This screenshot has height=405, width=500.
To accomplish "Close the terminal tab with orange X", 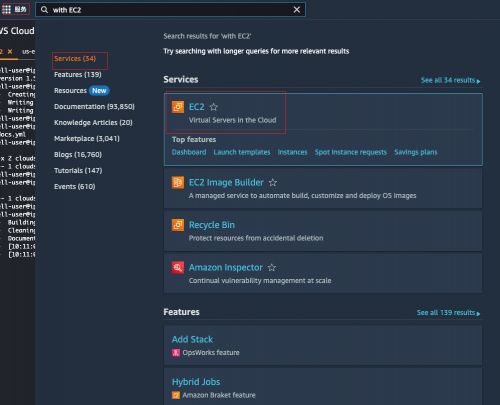I will 10,52.
